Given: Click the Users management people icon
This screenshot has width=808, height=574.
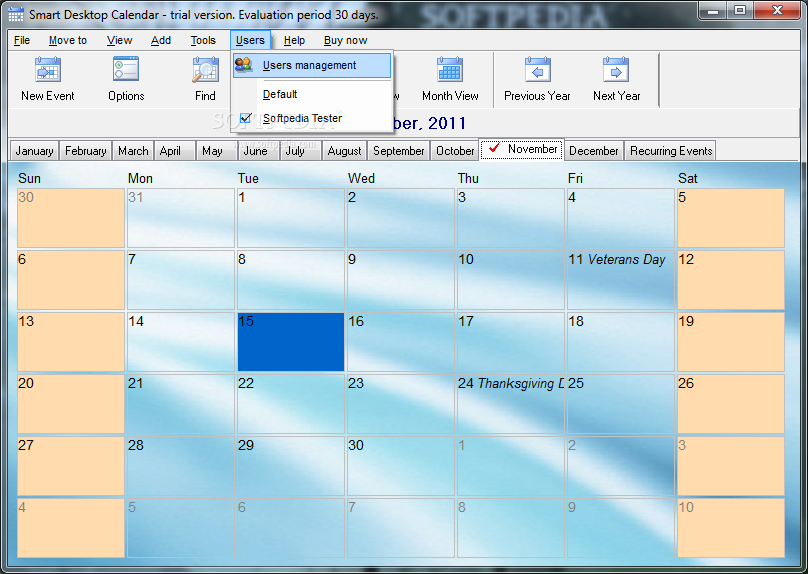Looking at the screenshot, I should pyautogui.click(x=244, y=65).
